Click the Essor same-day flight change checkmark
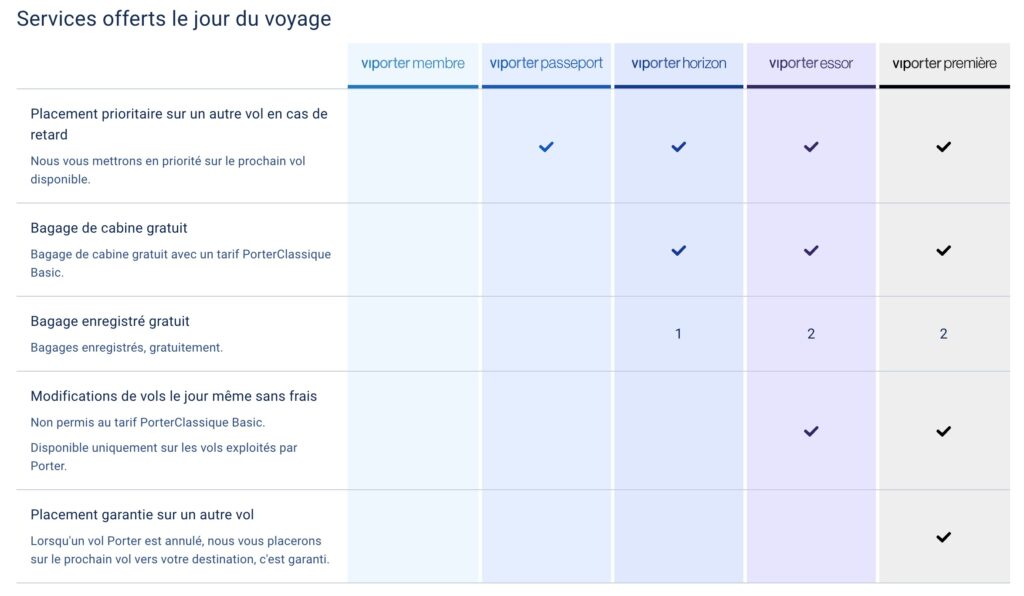Screen dimensions: 1024x596 coord(811,432)
